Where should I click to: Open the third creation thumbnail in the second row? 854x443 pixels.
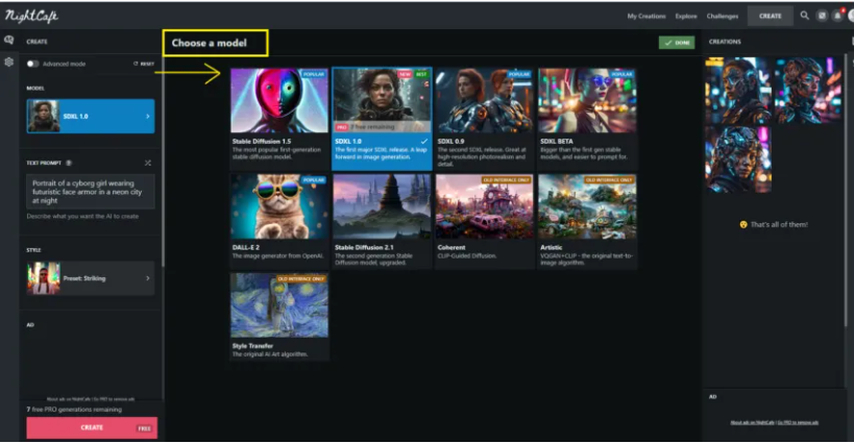tap(739, 160)
